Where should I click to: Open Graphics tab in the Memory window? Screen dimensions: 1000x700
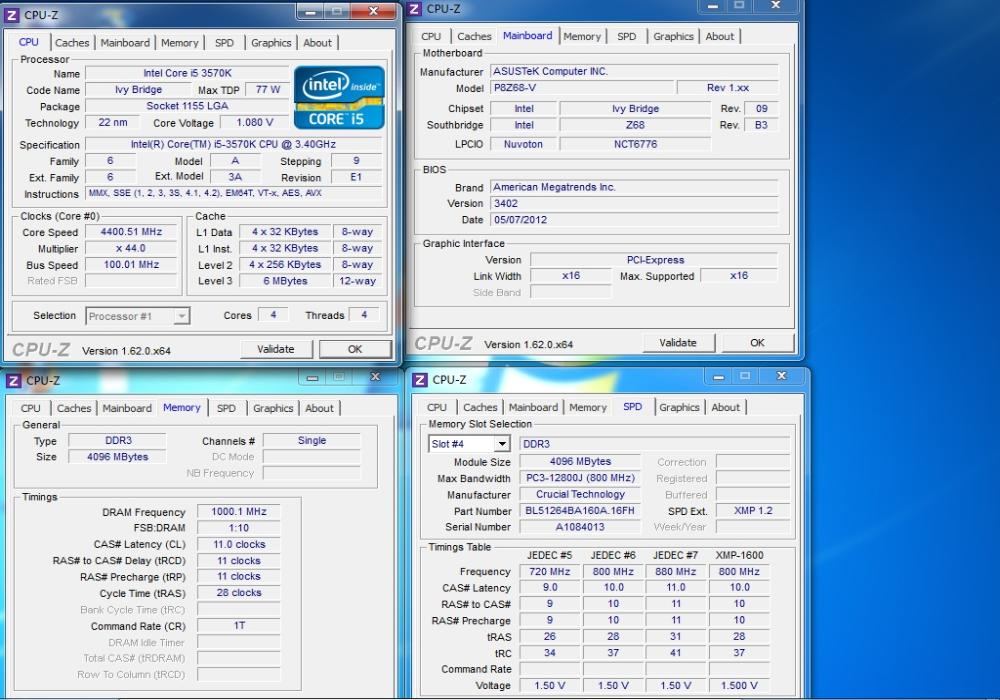click(x=273, y=408)
